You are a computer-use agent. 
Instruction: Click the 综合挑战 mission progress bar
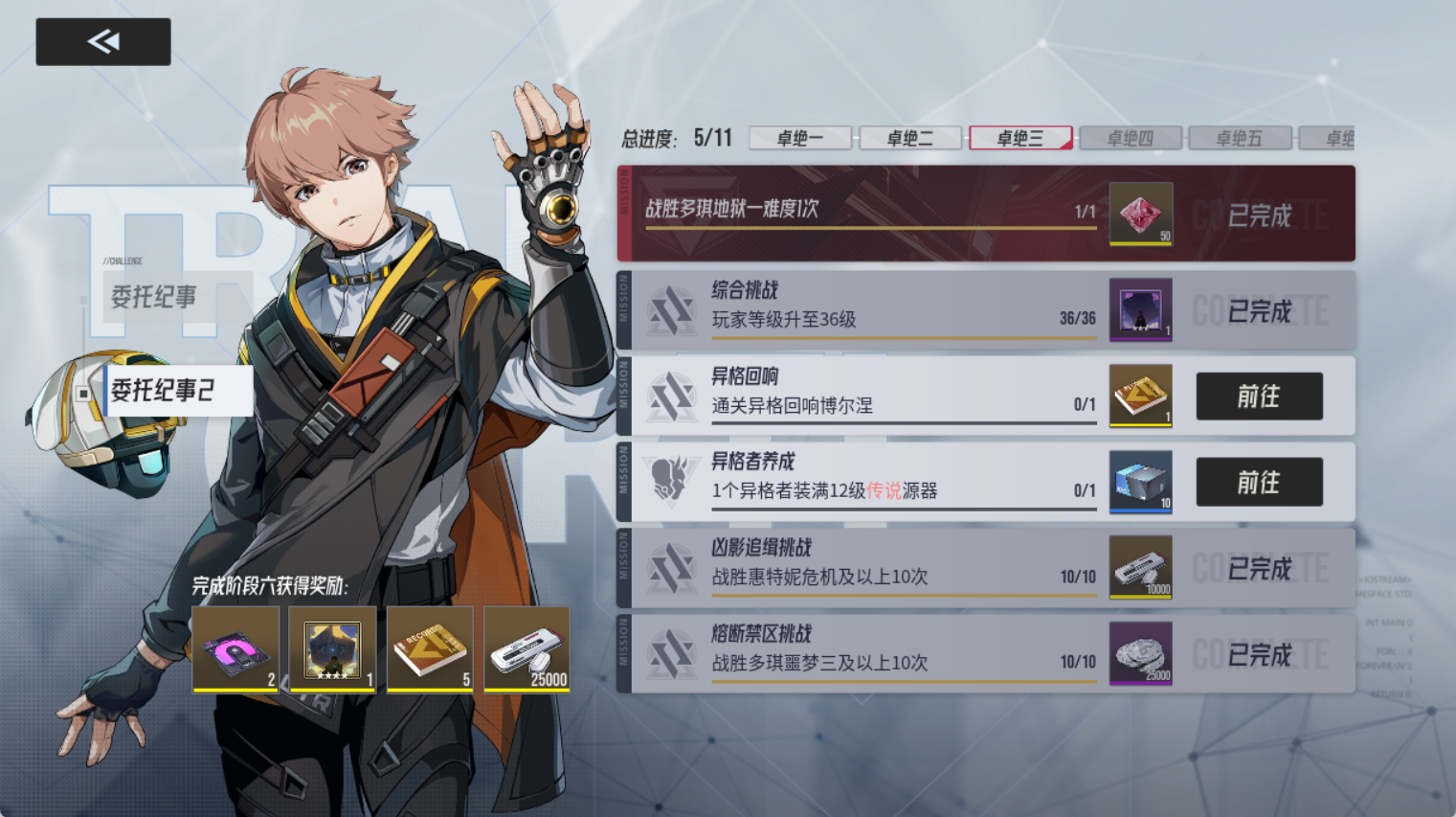coord(904,338)
